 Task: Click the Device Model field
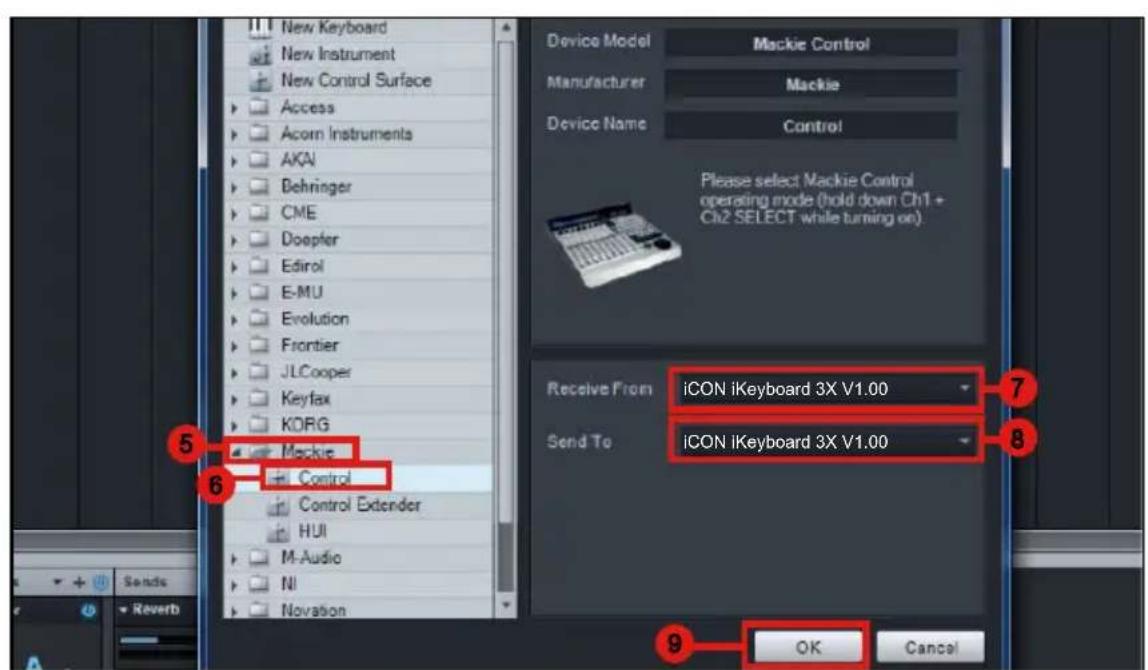click(x=811, y=43)
